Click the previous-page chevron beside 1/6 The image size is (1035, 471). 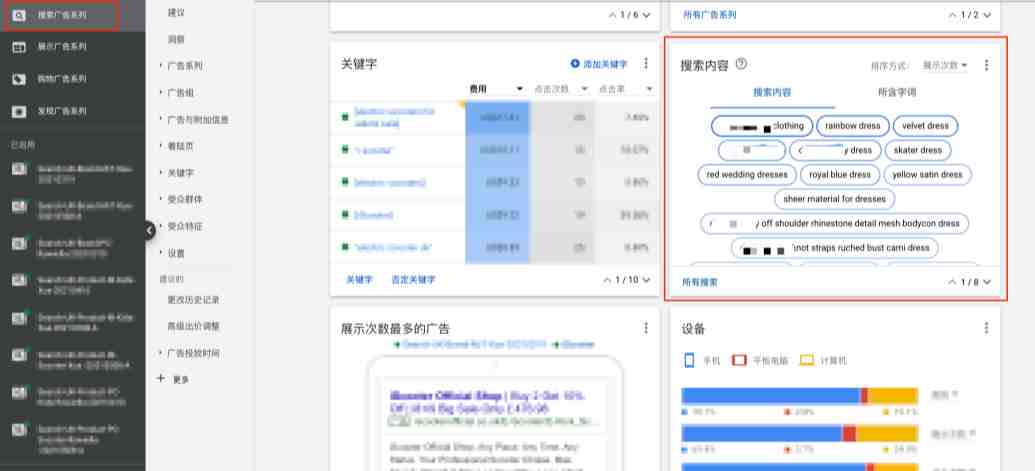pyautogui.click(x=613, y=15)
